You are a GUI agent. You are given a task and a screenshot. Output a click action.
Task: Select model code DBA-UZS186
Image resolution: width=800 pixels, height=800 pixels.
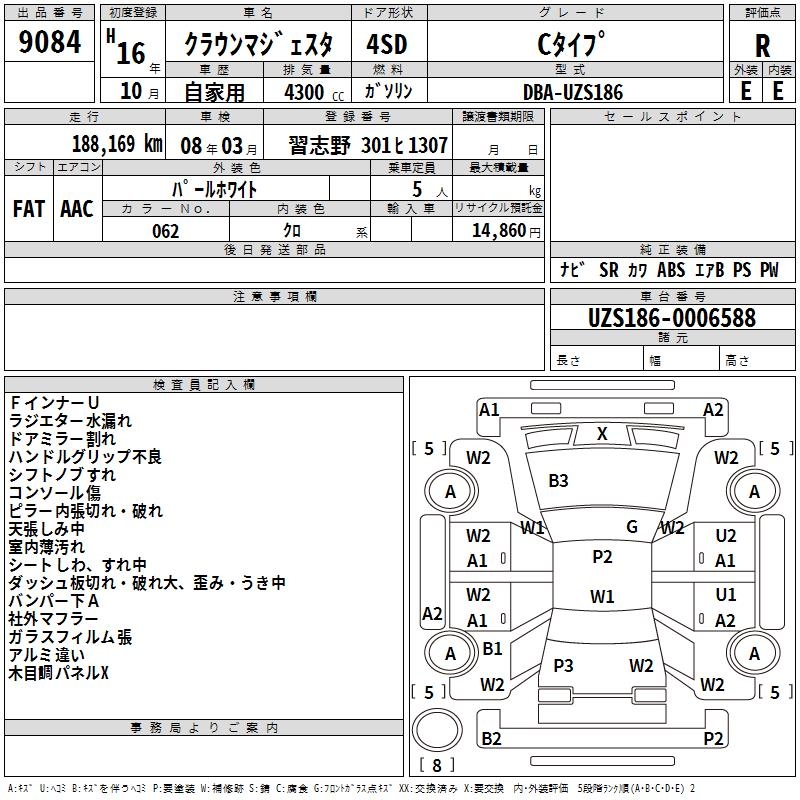[573, 92]
